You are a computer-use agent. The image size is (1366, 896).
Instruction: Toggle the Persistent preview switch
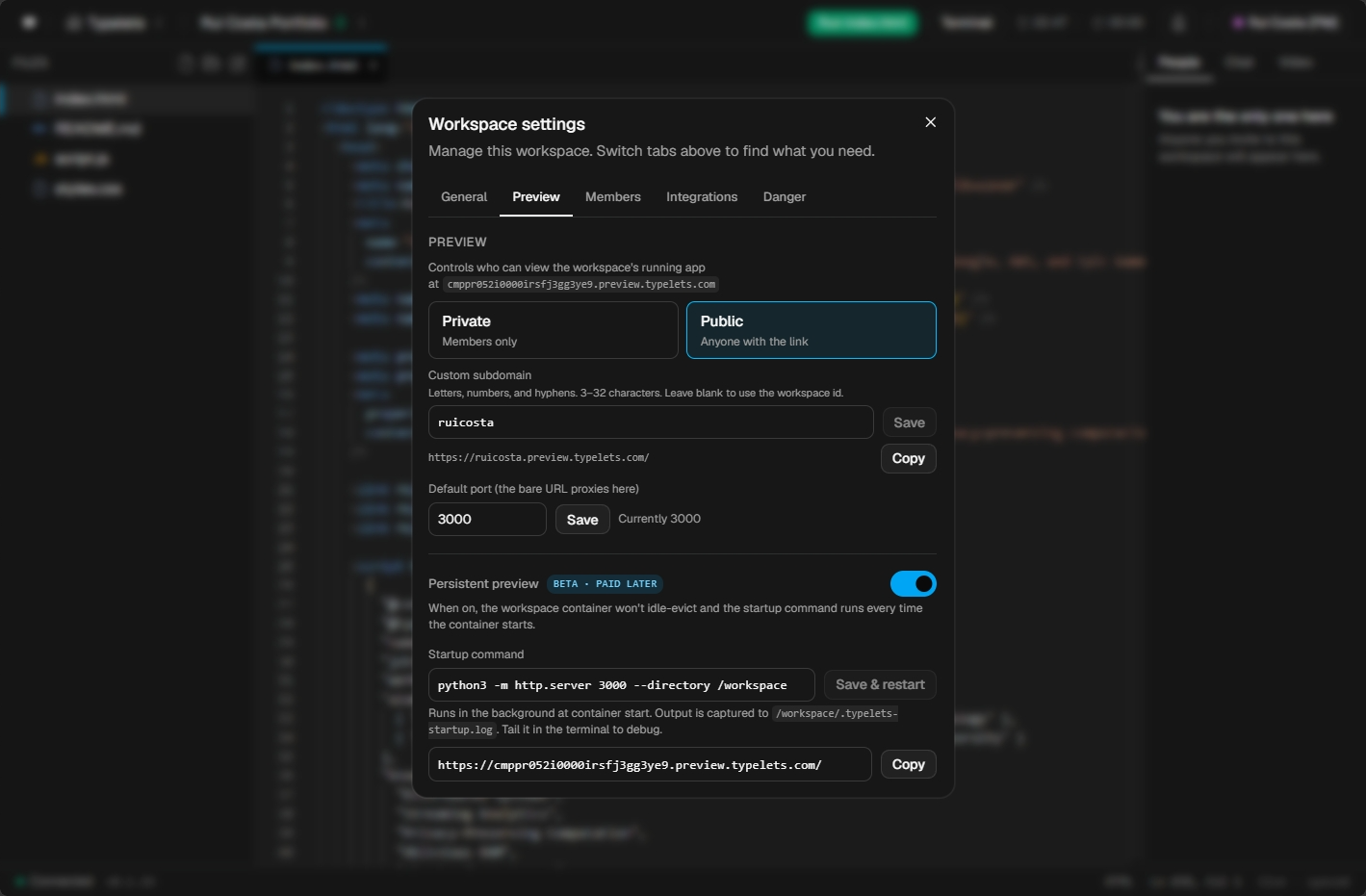[913, 583]
